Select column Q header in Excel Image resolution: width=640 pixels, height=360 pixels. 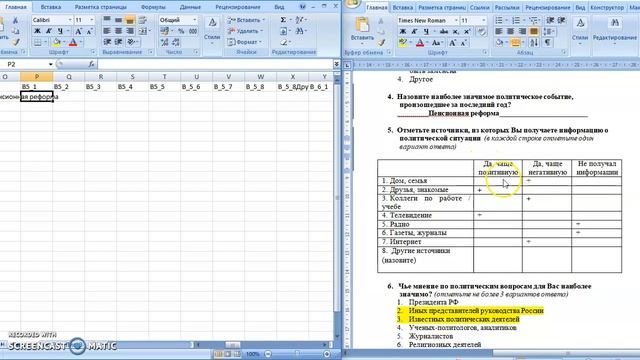click(69, 77)
